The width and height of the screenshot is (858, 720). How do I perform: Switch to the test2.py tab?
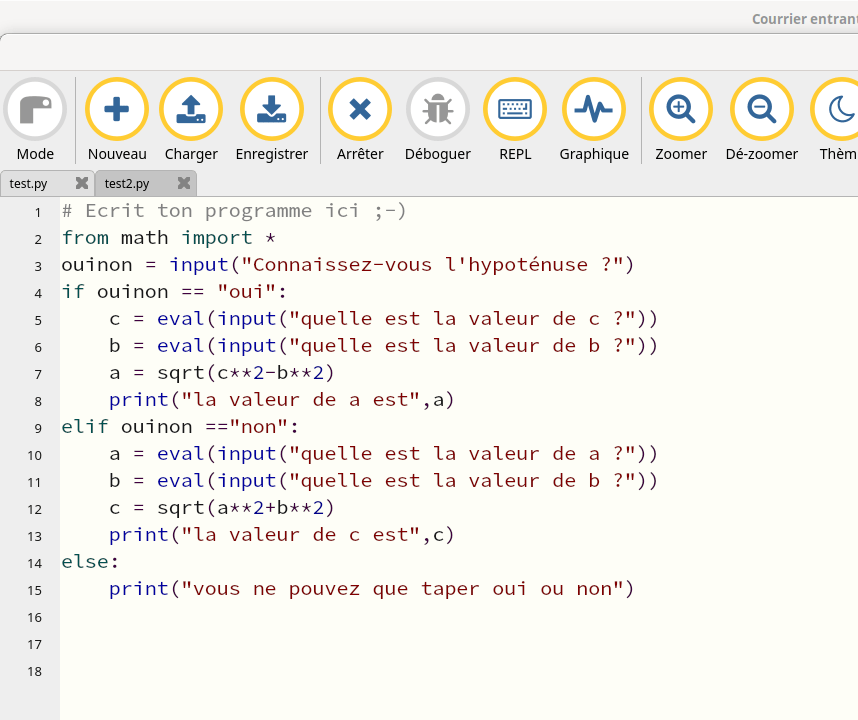click(x=127, y=184)
